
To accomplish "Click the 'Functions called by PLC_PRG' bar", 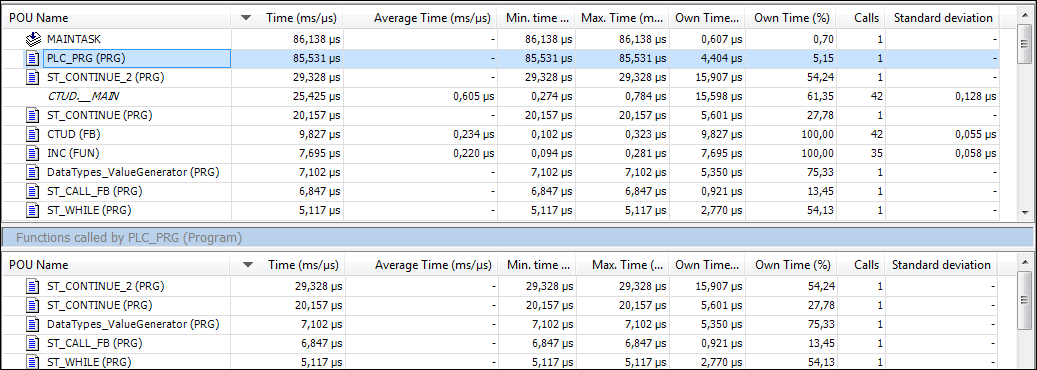I will 518,237.
